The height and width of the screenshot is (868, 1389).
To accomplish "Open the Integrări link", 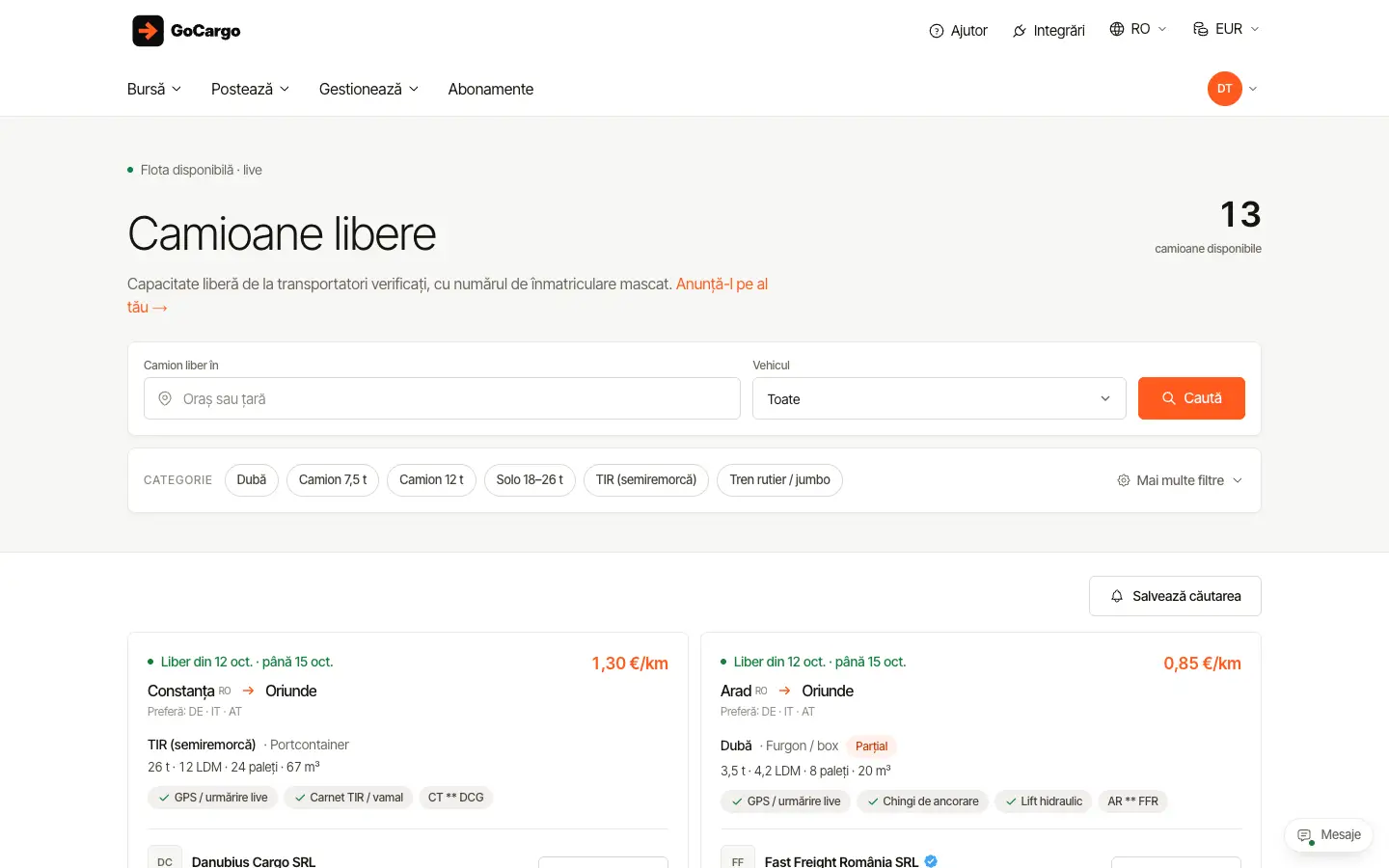I will click(x=1049, y=31).
